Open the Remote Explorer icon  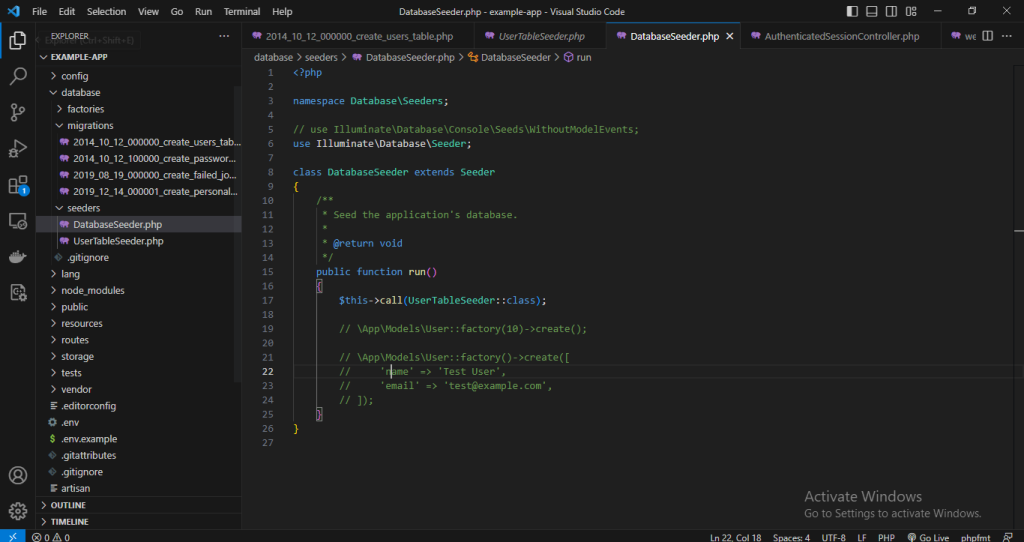tap(18, 221)
